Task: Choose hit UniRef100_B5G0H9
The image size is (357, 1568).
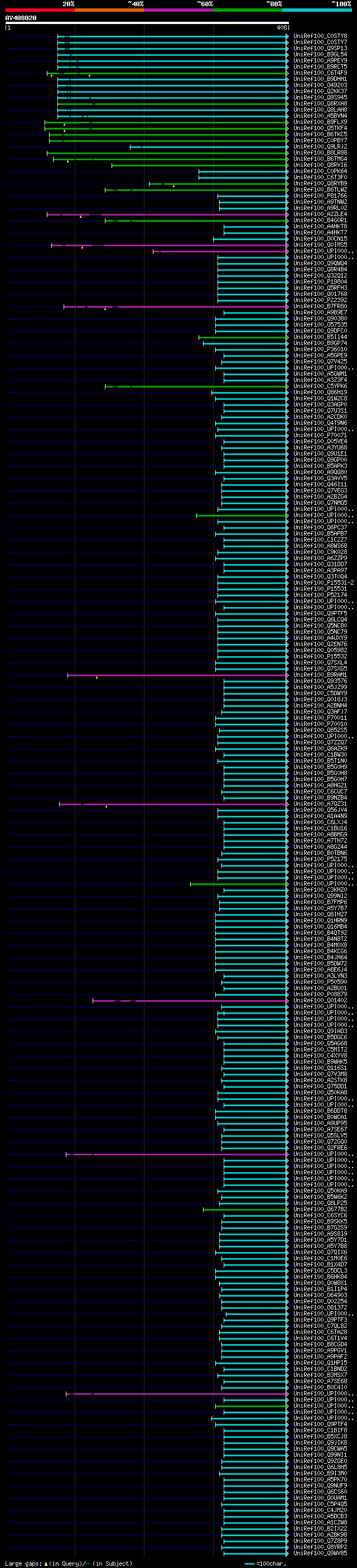Action: [320, 767]
